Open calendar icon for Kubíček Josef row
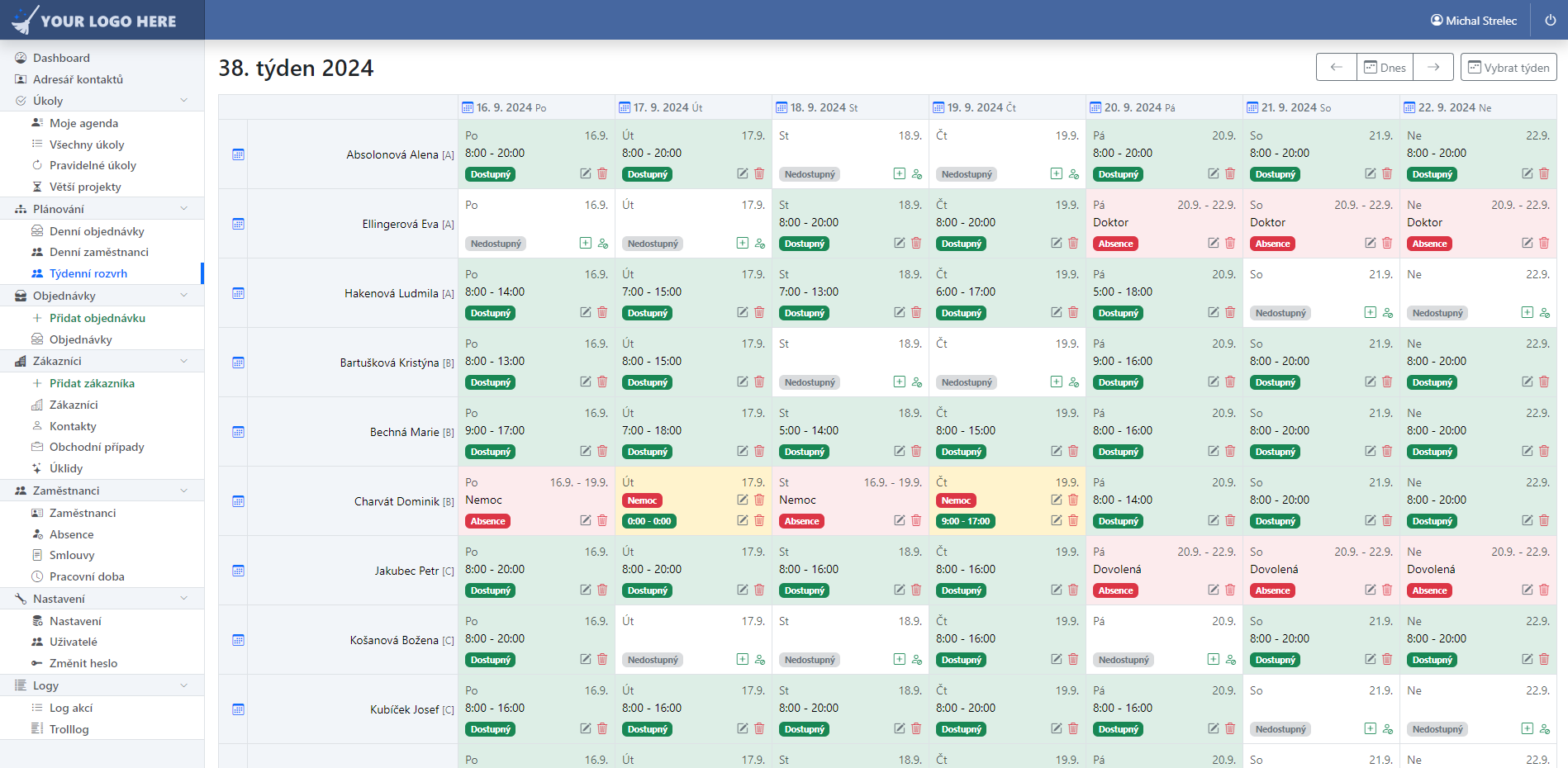Image resolution: width=1568 pixels, height=768 pixels. [238, 709]
